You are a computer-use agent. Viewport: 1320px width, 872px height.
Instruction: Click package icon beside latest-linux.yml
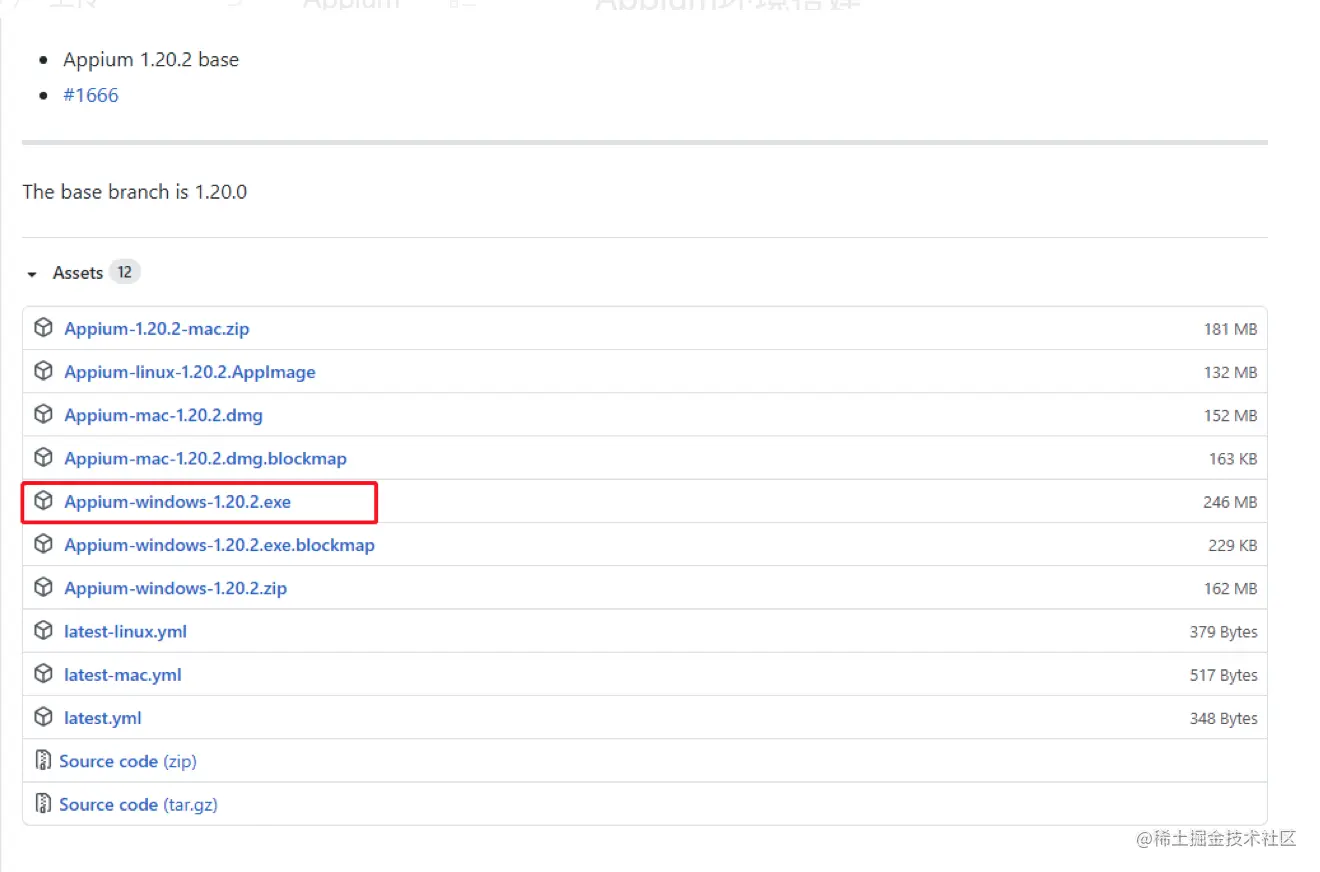coord(43,630)
